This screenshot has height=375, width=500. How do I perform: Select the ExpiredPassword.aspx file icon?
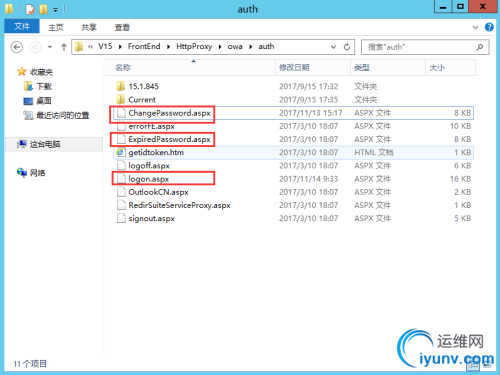[121, 139]
